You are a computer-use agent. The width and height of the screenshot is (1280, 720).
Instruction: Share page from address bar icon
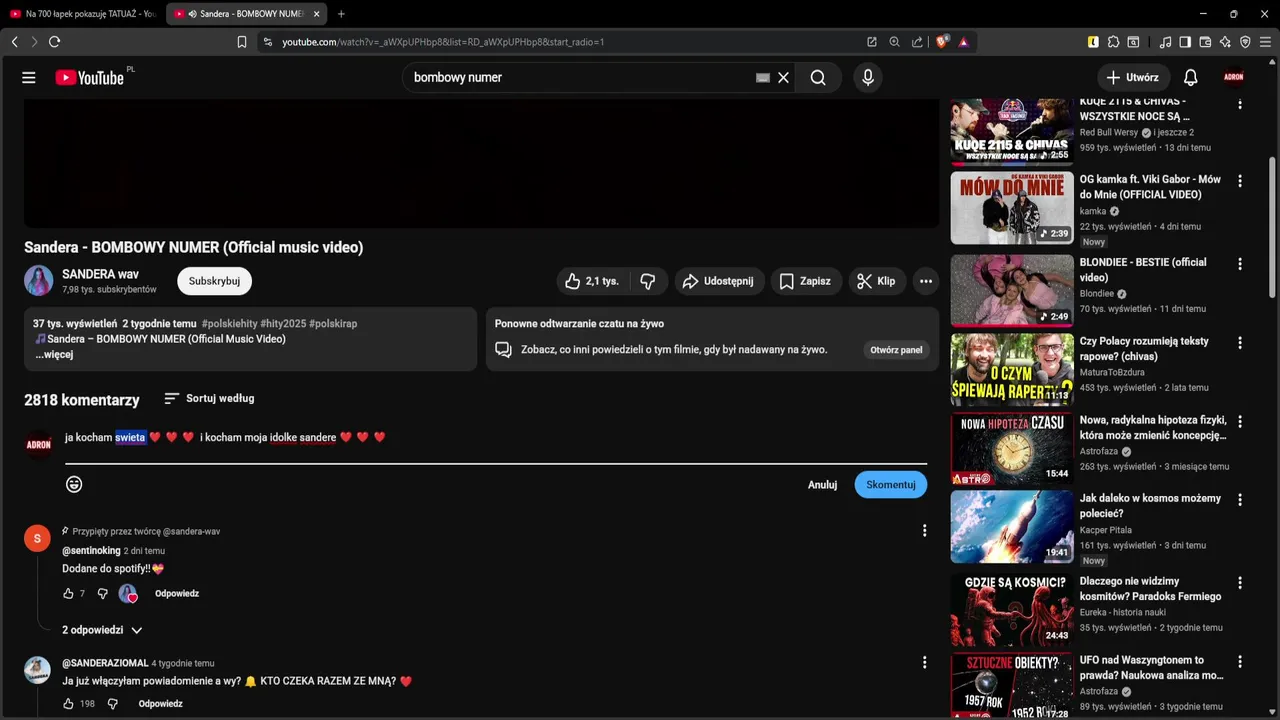click(x=917, y=42)
